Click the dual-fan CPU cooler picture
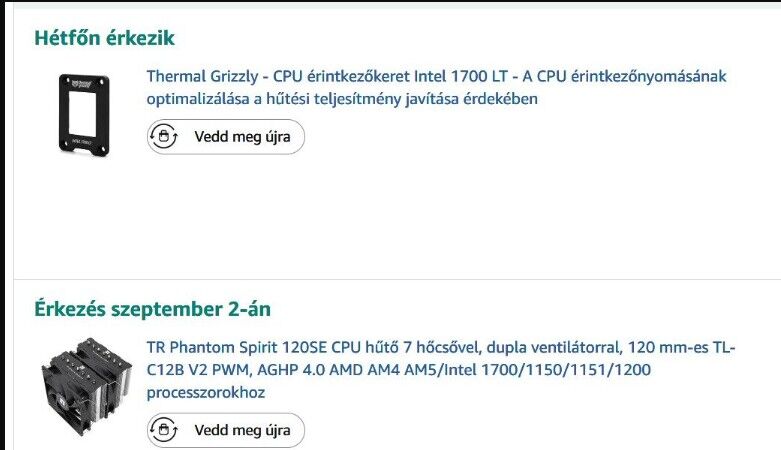The image size is (781, 450). 86,387
